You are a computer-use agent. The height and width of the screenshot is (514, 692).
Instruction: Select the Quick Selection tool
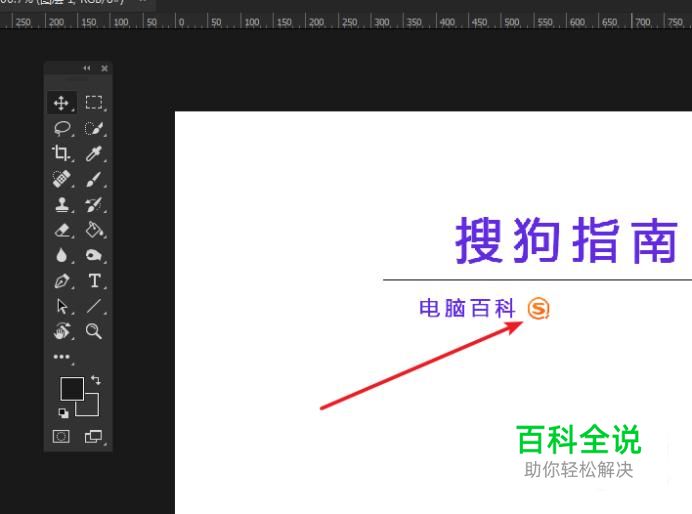(94, 128)
